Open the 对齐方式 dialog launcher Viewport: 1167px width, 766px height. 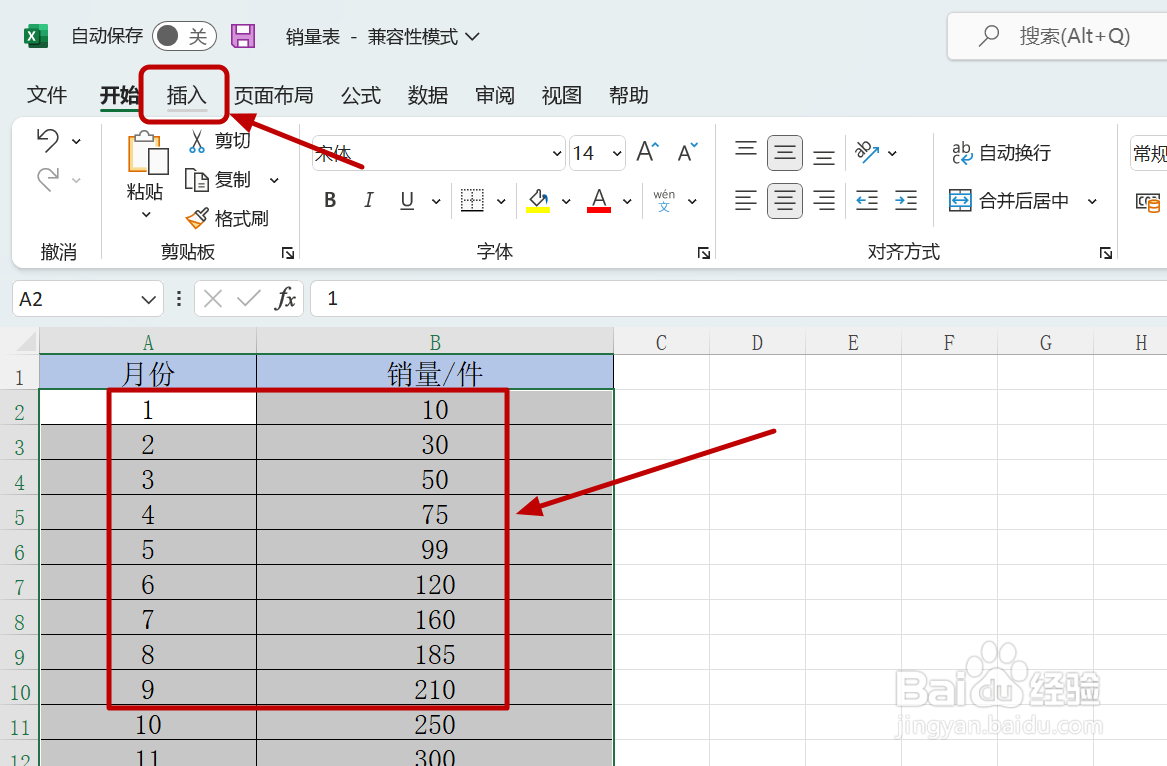pos(1105,253)
